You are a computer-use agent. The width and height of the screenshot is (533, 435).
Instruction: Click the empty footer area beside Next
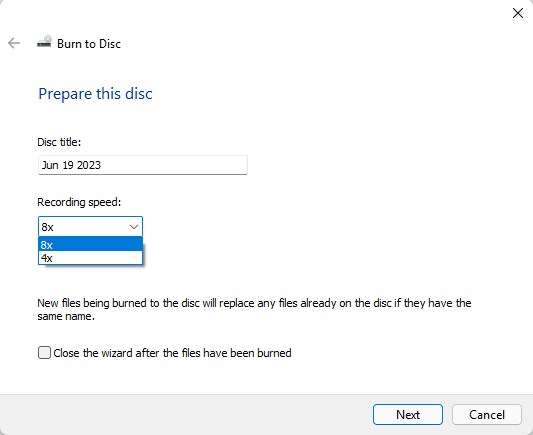coord(186,414)
